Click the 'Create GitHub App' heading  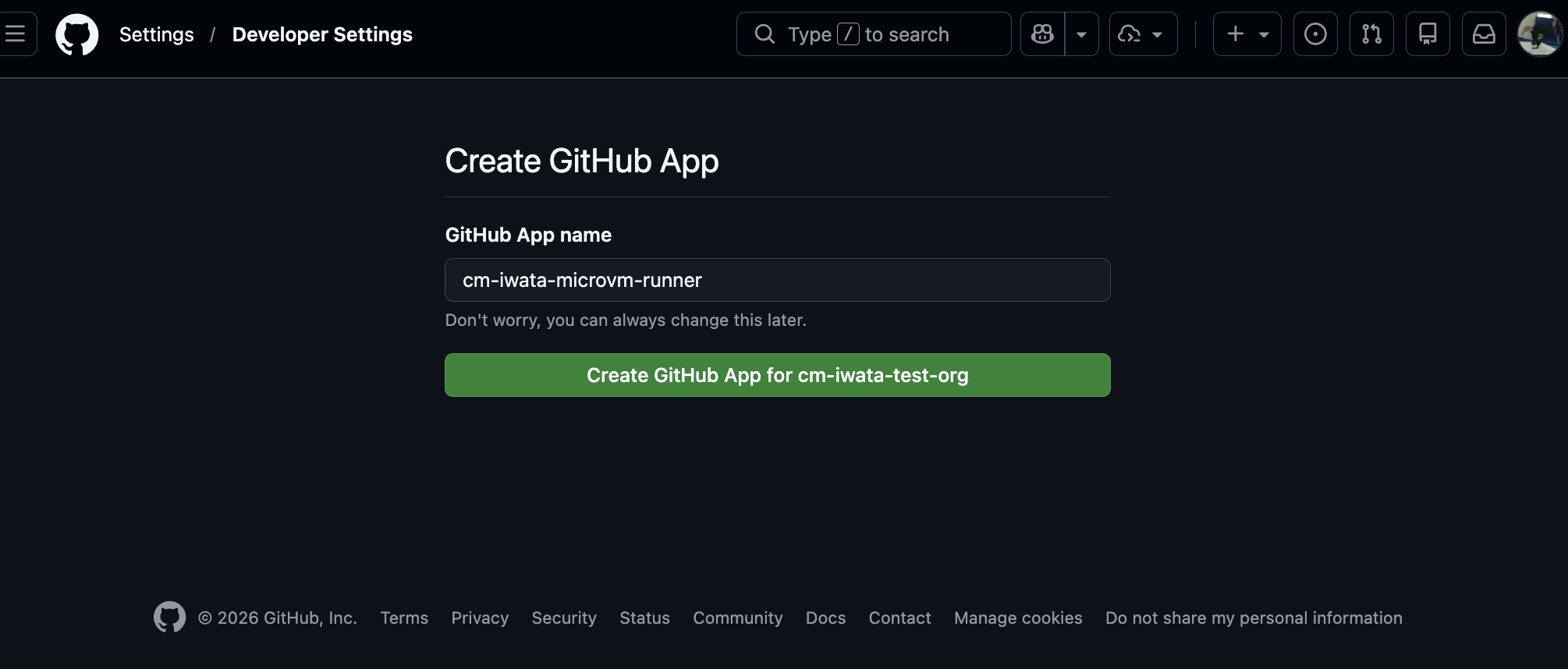pyautogui.click(x=582, y=161)
